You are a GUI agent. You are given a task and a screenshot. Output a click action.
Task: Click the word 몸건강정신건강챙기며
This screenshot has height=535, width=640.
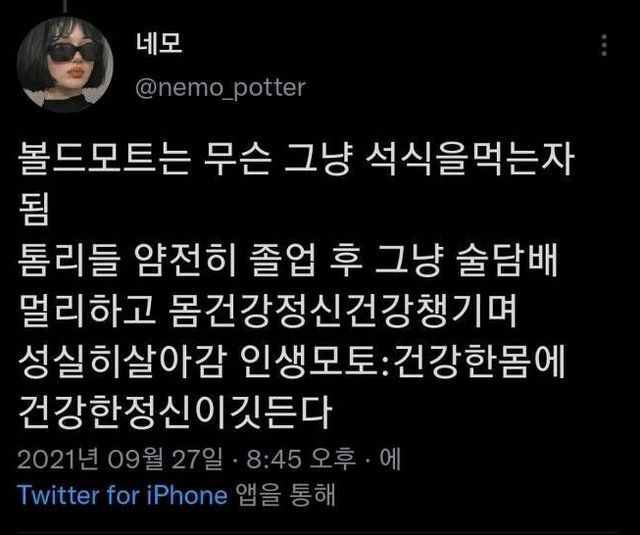pyautogui.click(x=342, y=310)
